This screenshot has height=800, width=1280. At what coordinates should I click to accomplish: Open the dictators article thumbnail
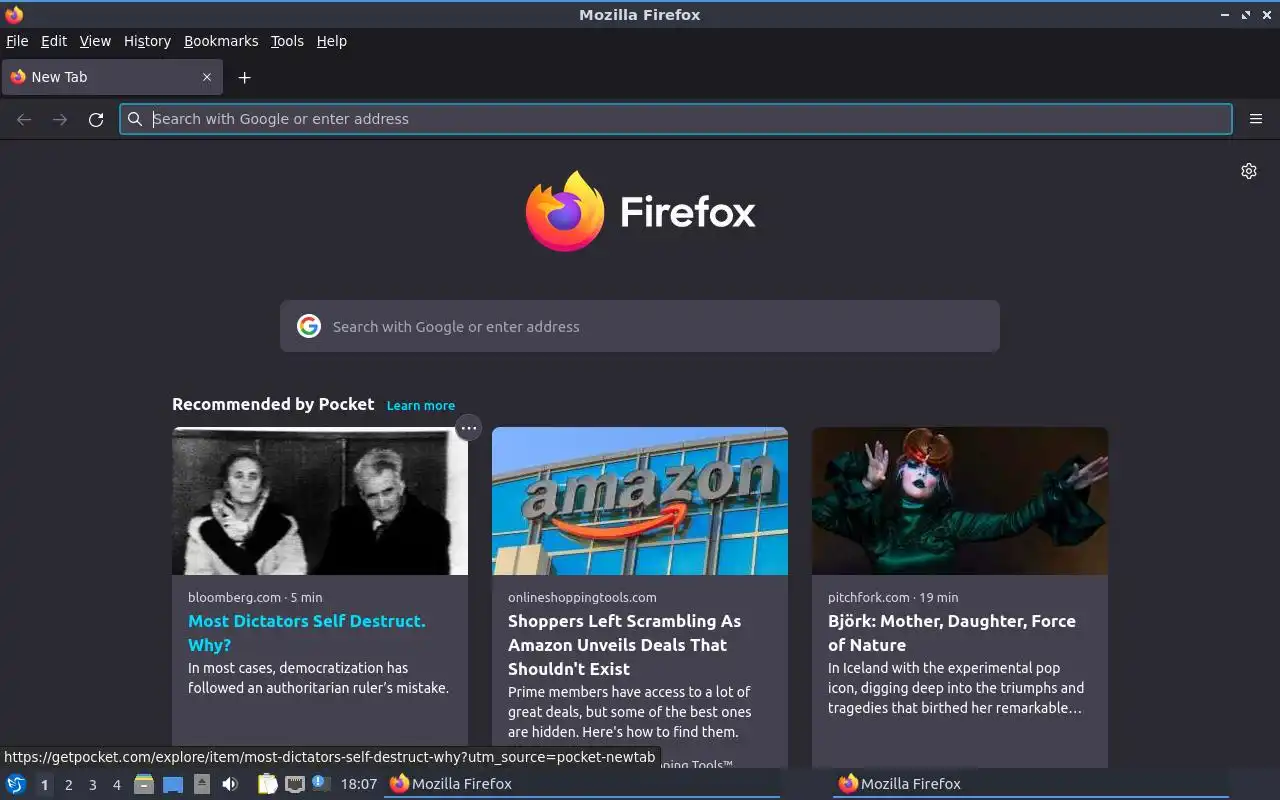tap(320, 501)
